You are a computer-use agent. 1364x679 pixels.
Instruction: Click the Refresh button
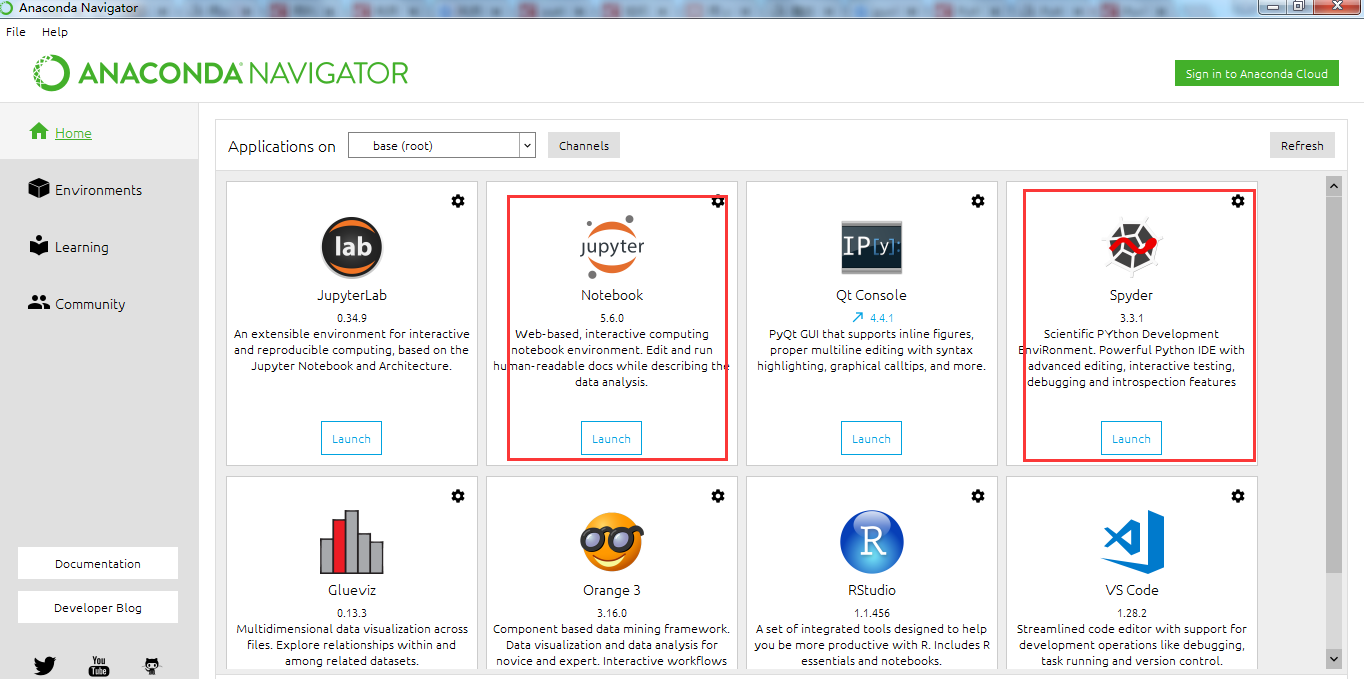[x=1302, y=145]
